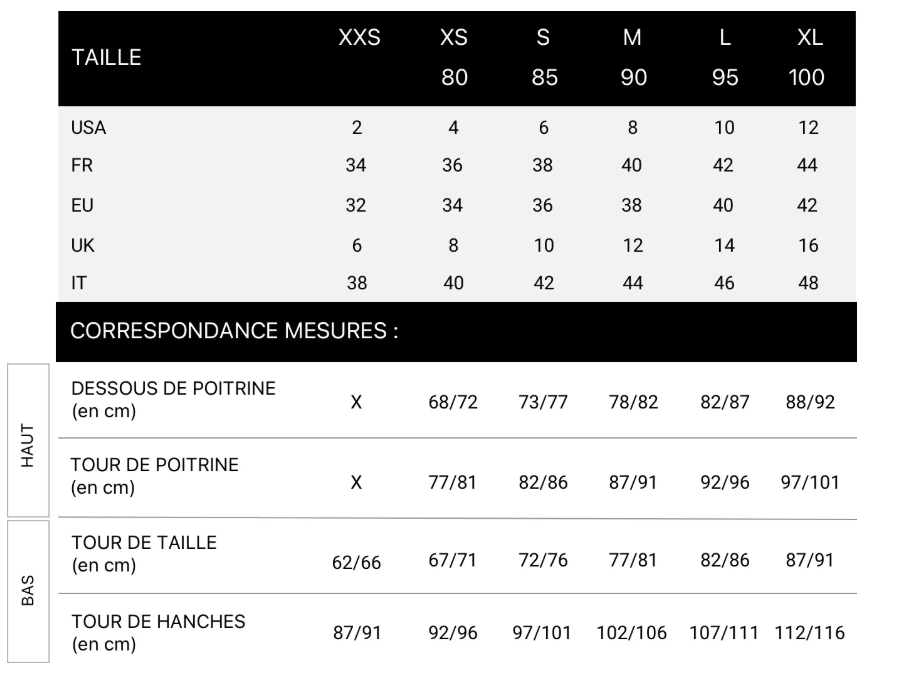Click the USA row label

click(89, 128)
